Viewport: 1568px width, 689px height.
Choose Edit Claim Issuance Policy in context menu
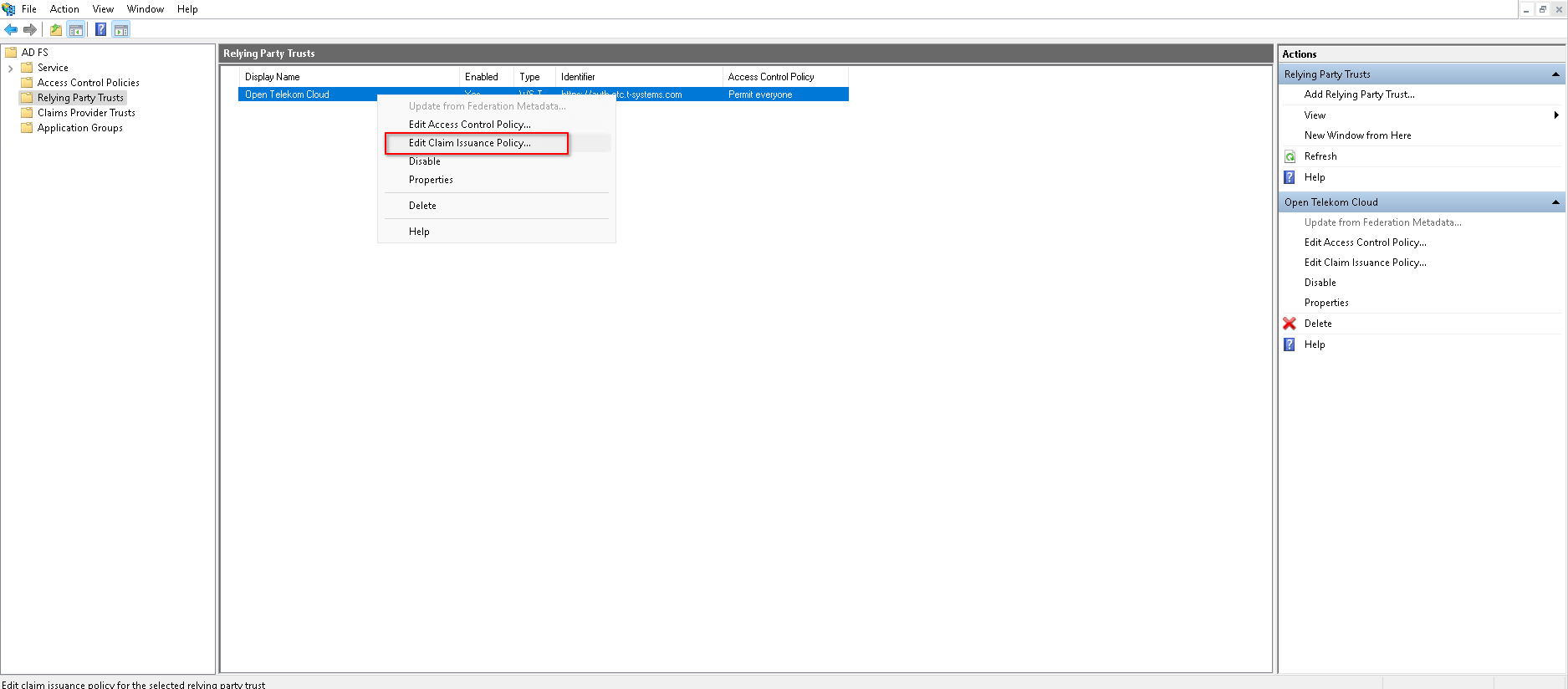pyautogui.click(x=469, y=143)
